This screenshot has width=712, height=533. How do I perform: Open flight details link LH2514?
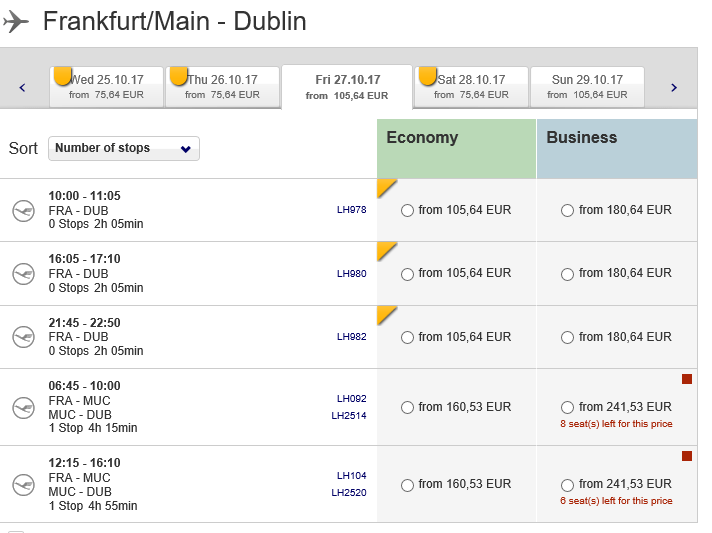tap(349, 415)
